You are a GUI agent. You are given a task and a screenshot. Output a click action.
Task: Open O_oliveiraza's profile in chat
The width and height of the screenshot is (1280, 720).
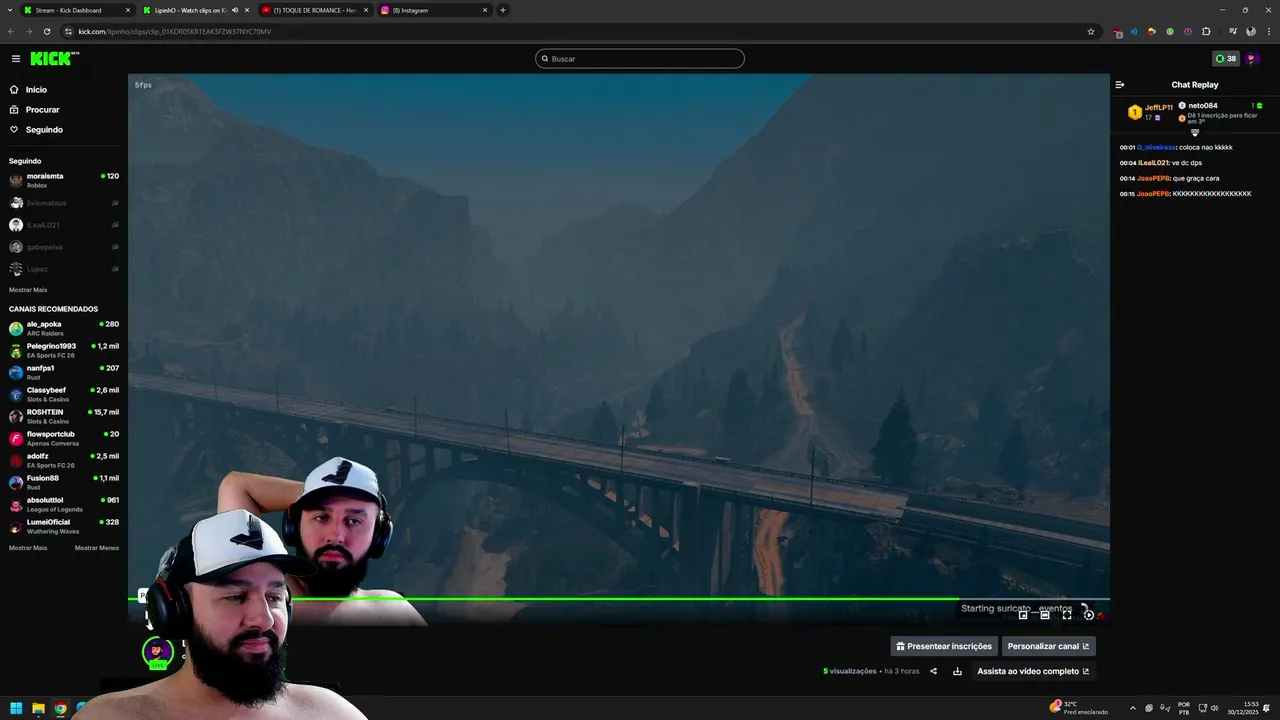tap(1156, 147)
